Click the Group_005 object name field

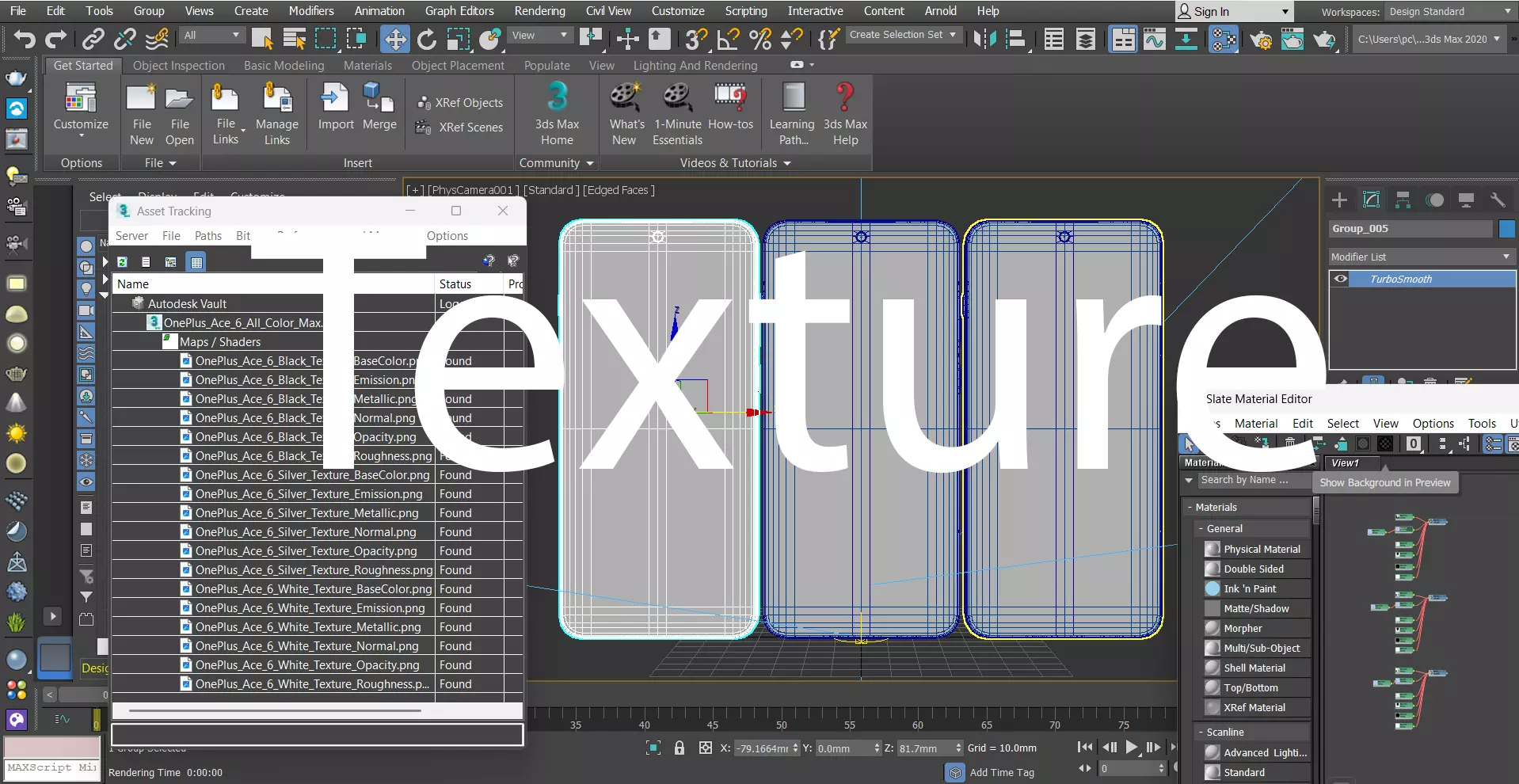(1410, 229)
